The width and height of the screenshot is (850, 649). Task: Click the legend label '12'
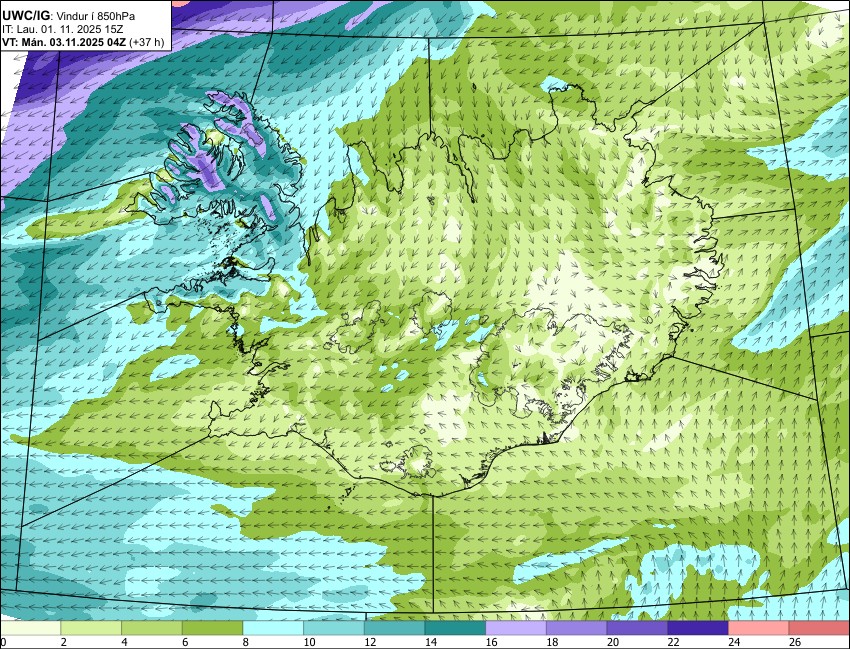pyautogui.click(x=370, y=642)
